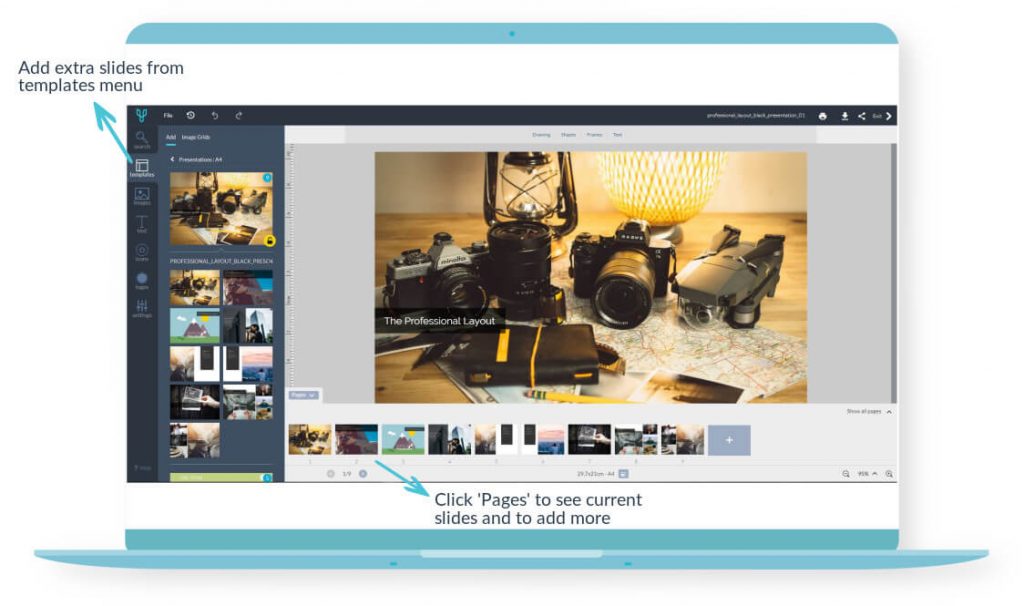Open the File menu
This screenshot has height=606, width=1024.
point(168,115)
